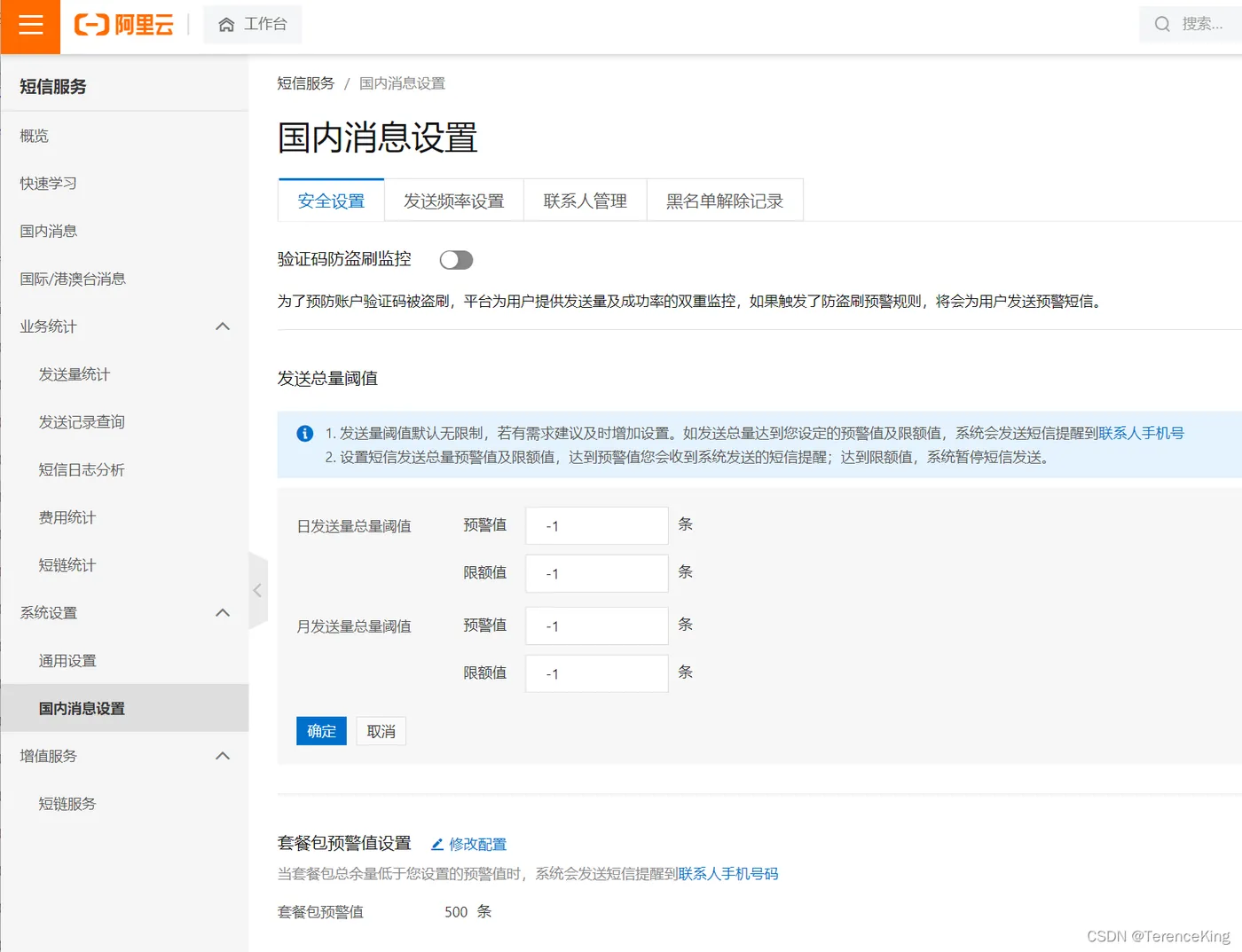Click the 修改配置 link
This screenshot has width=1242, height=952.
(477, 844)
